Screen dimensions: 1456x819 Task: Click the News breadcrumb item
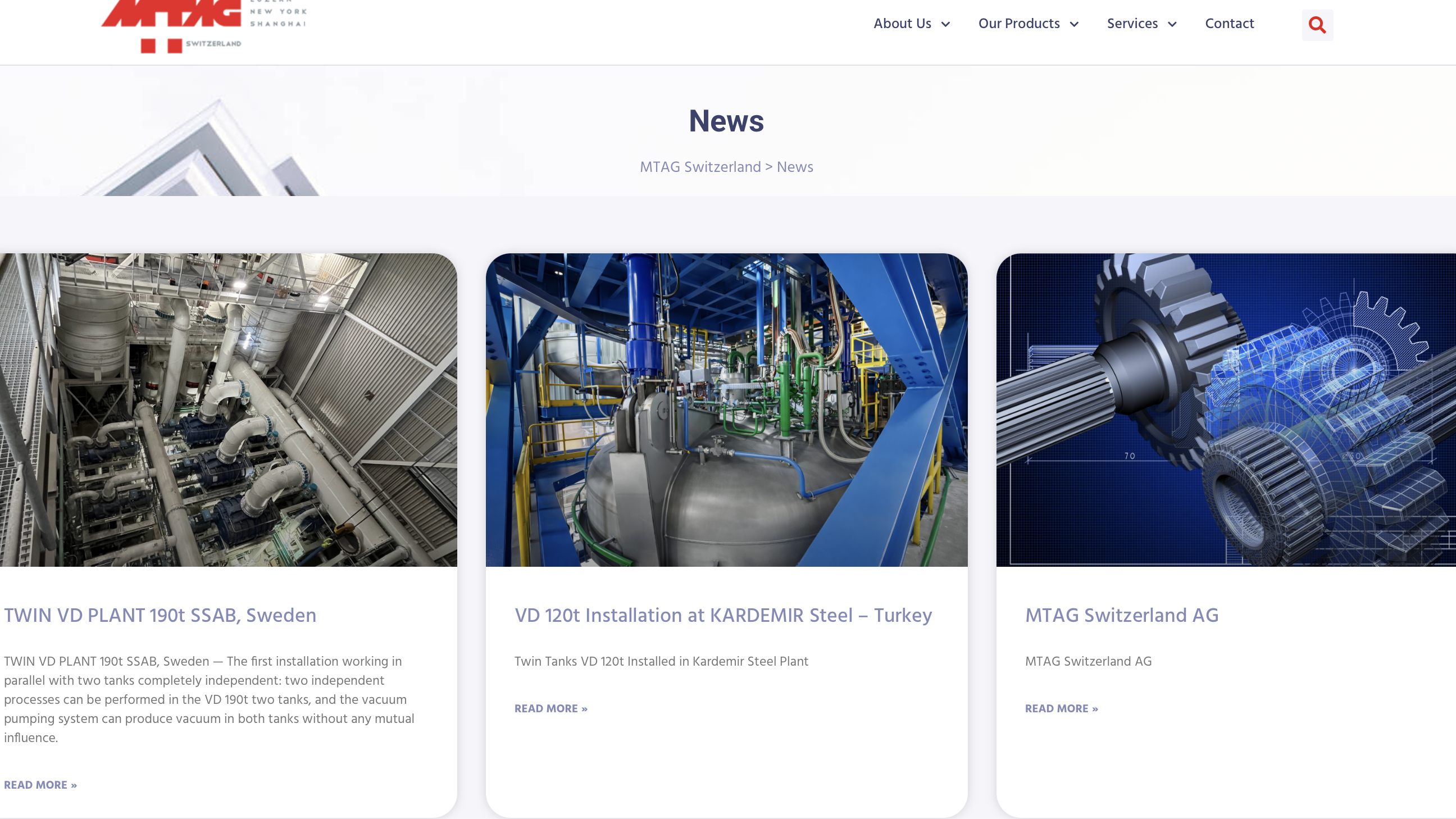[x=795, y=167]
